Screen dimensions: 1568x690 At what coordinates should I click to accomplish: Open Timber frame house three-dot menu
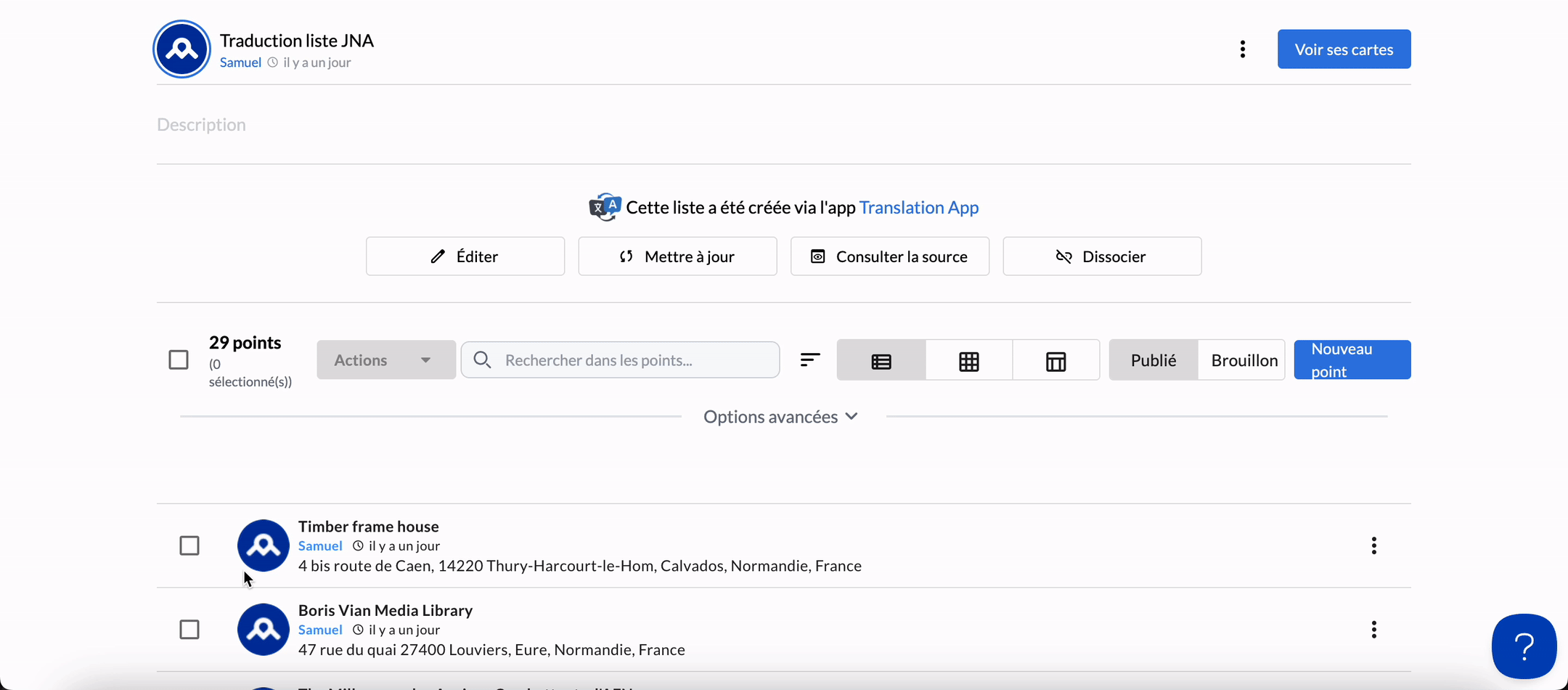1373,545
